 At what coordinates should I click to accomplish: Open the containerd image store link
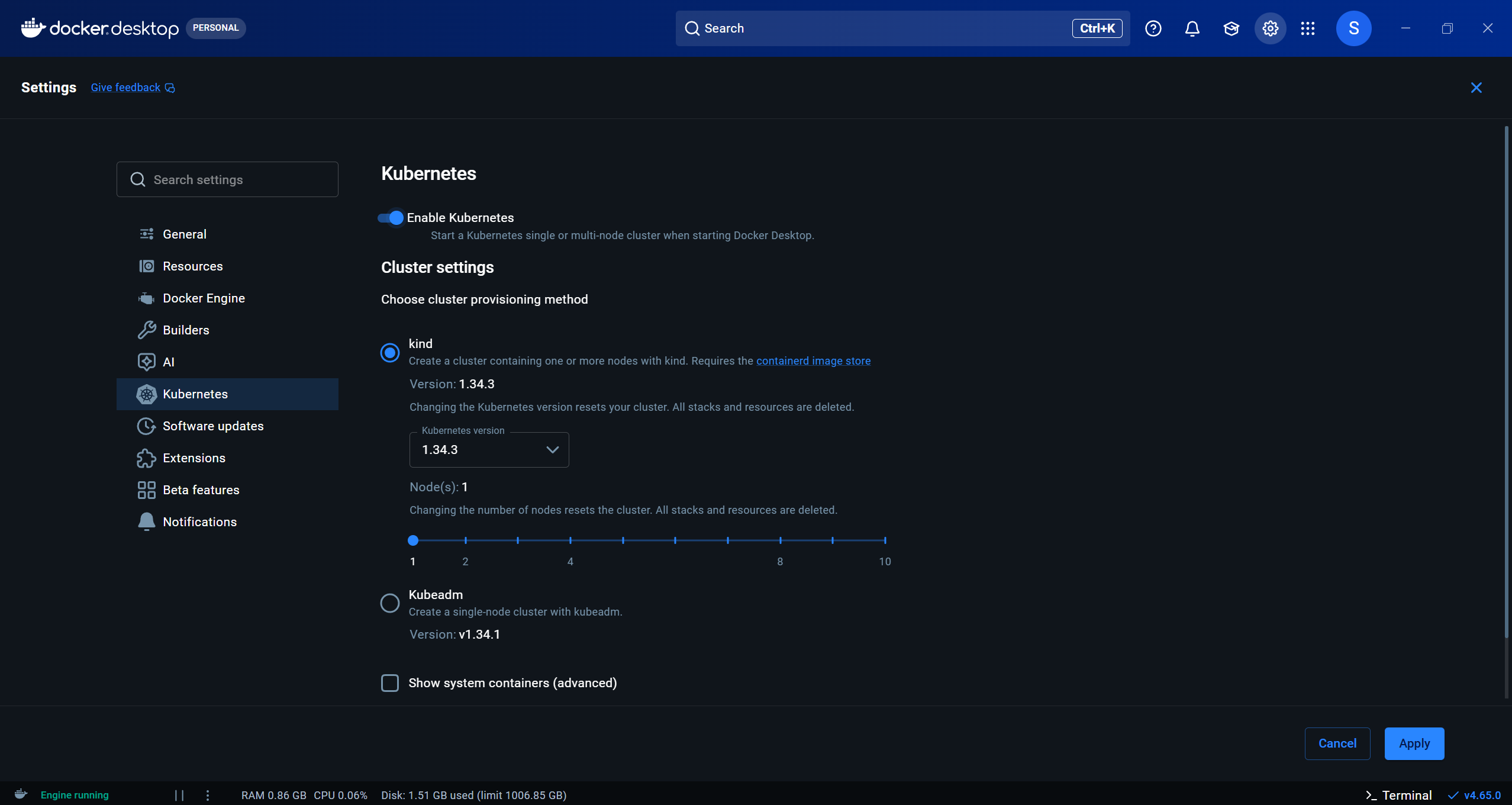coord(813,361)
